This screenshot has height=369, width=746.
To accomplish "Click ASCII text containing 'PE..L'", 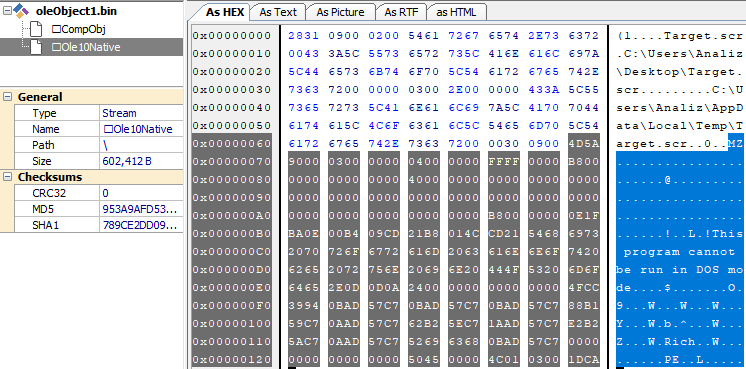I will pos(680,359).
